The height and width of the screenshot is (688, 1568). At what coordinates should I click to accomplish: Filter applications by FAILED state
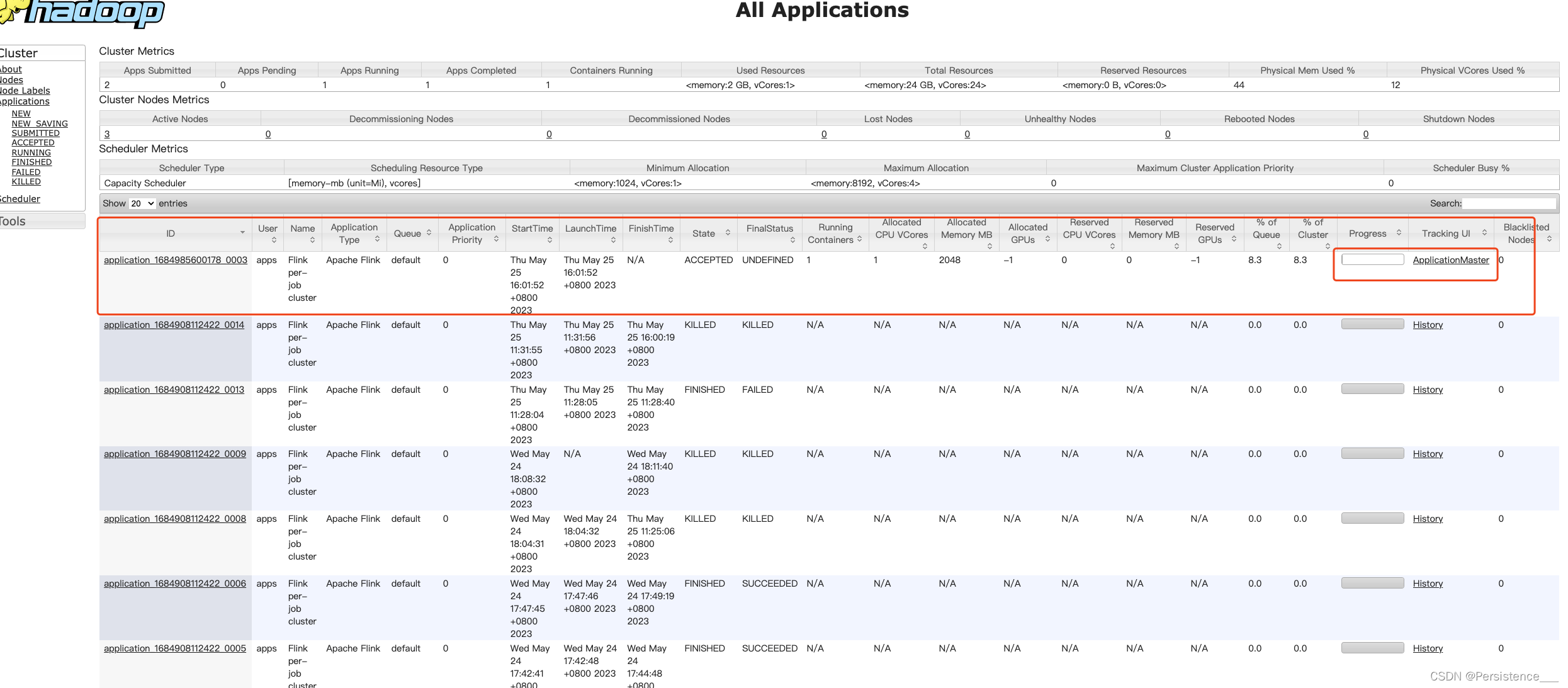pyautogui.click(x=26, y=172)
